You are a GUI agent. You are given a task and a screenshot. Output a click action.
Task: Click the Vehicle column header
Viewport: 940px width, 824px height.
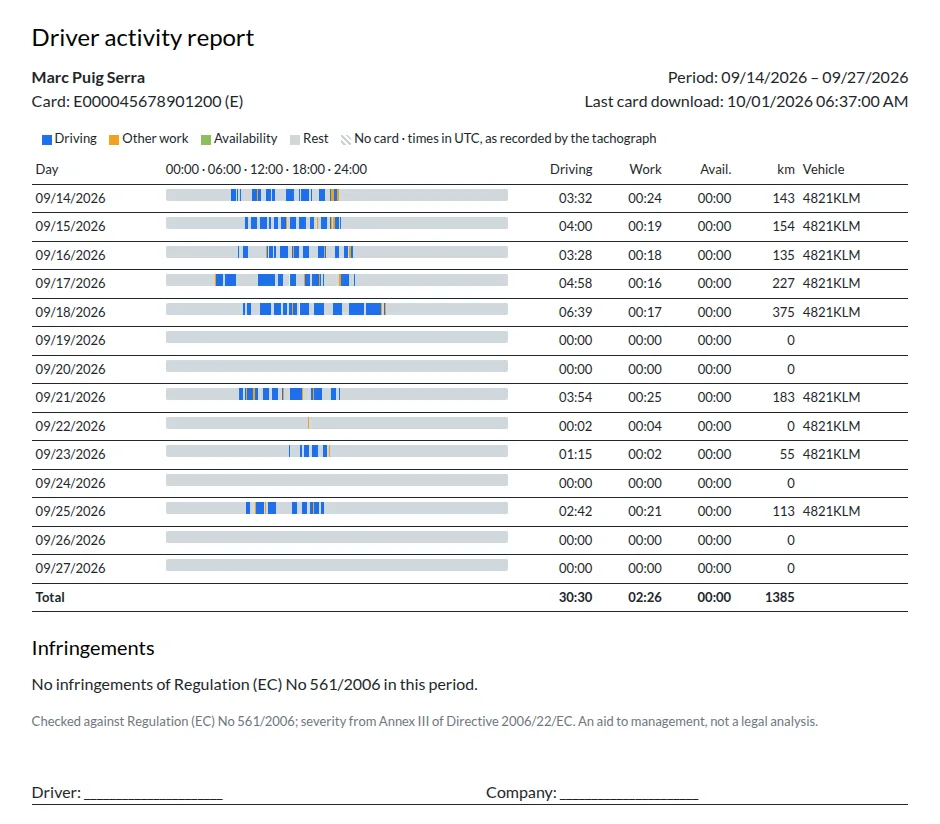click(823, 170)
